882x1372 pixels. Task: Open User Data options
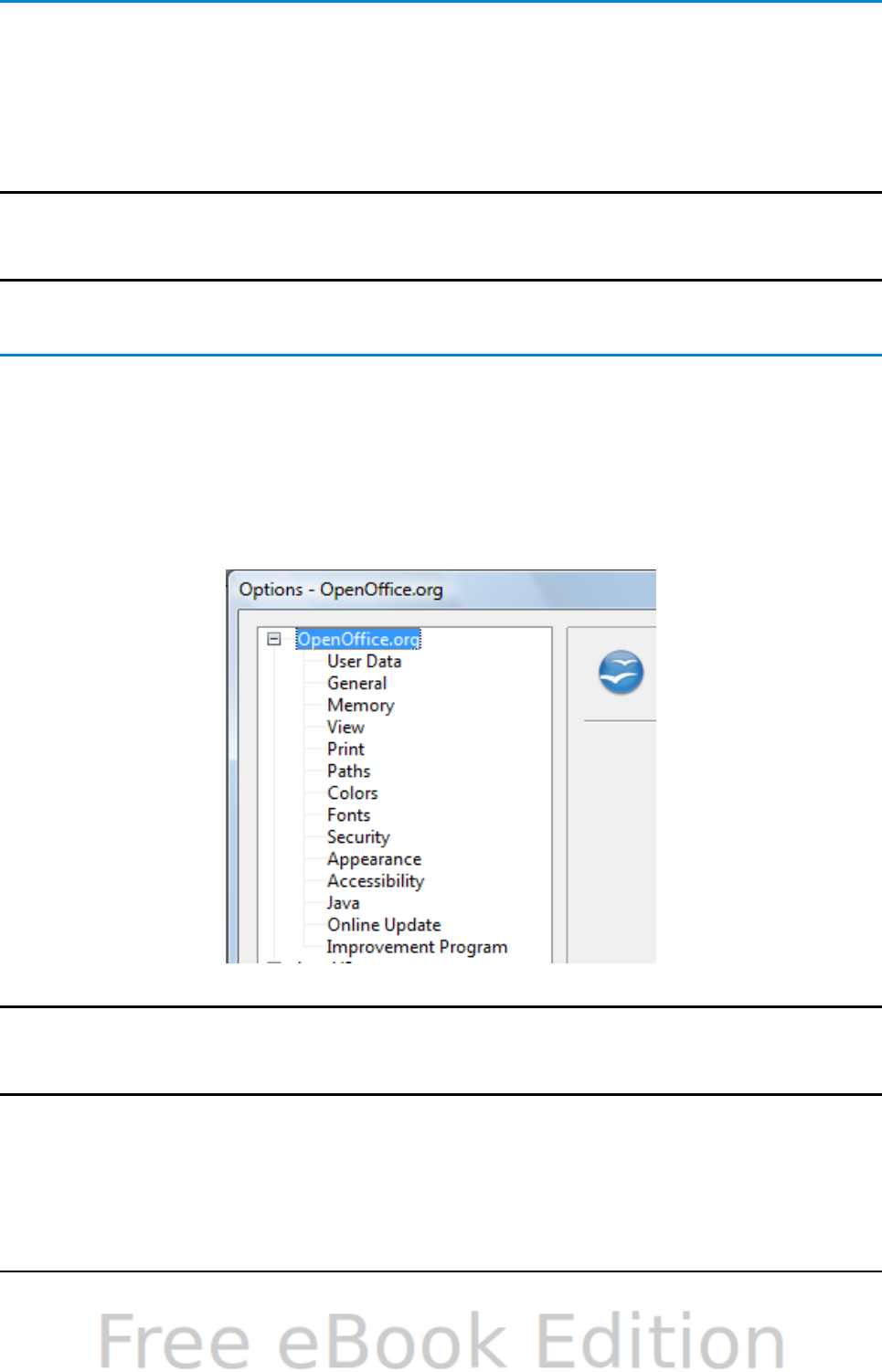pyautogui.click(x=364, y=661)
